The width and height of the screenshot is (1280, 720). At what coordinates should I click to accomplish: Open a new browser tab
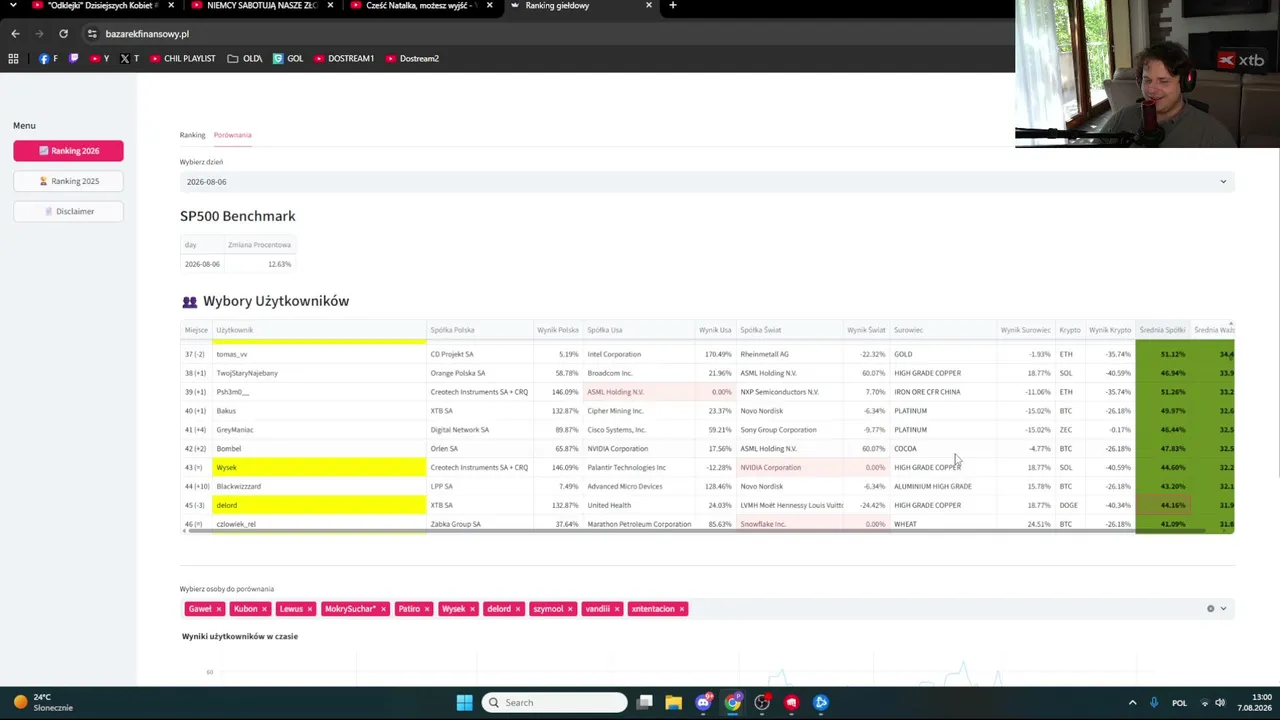click(x=673, y=6)
